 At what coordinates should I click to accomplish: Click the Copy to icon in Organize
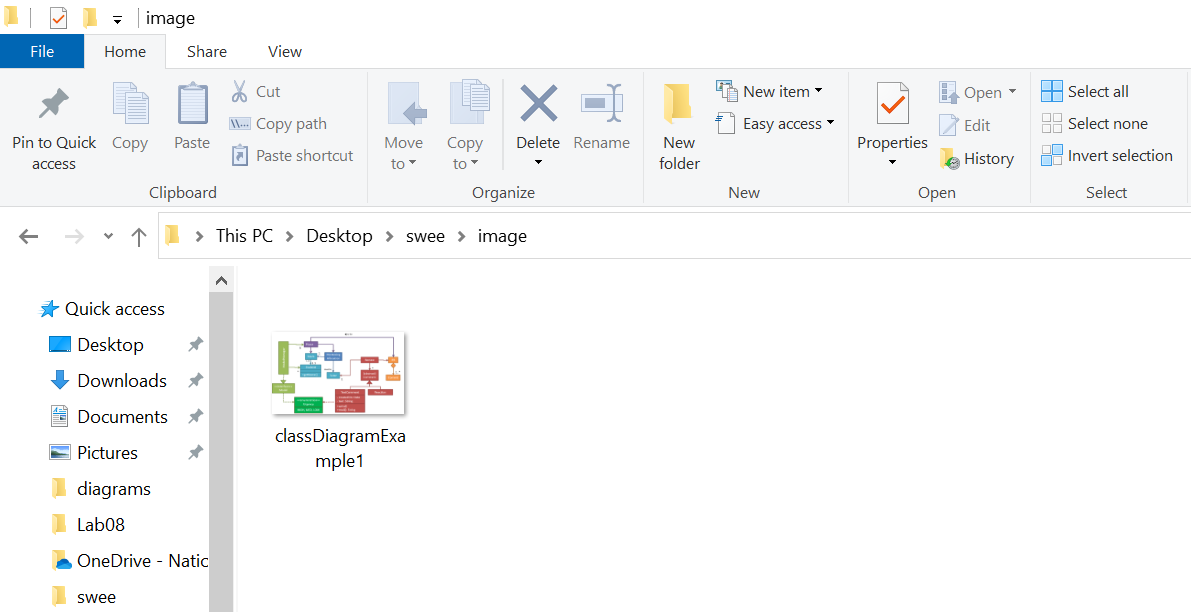[469, 104]
